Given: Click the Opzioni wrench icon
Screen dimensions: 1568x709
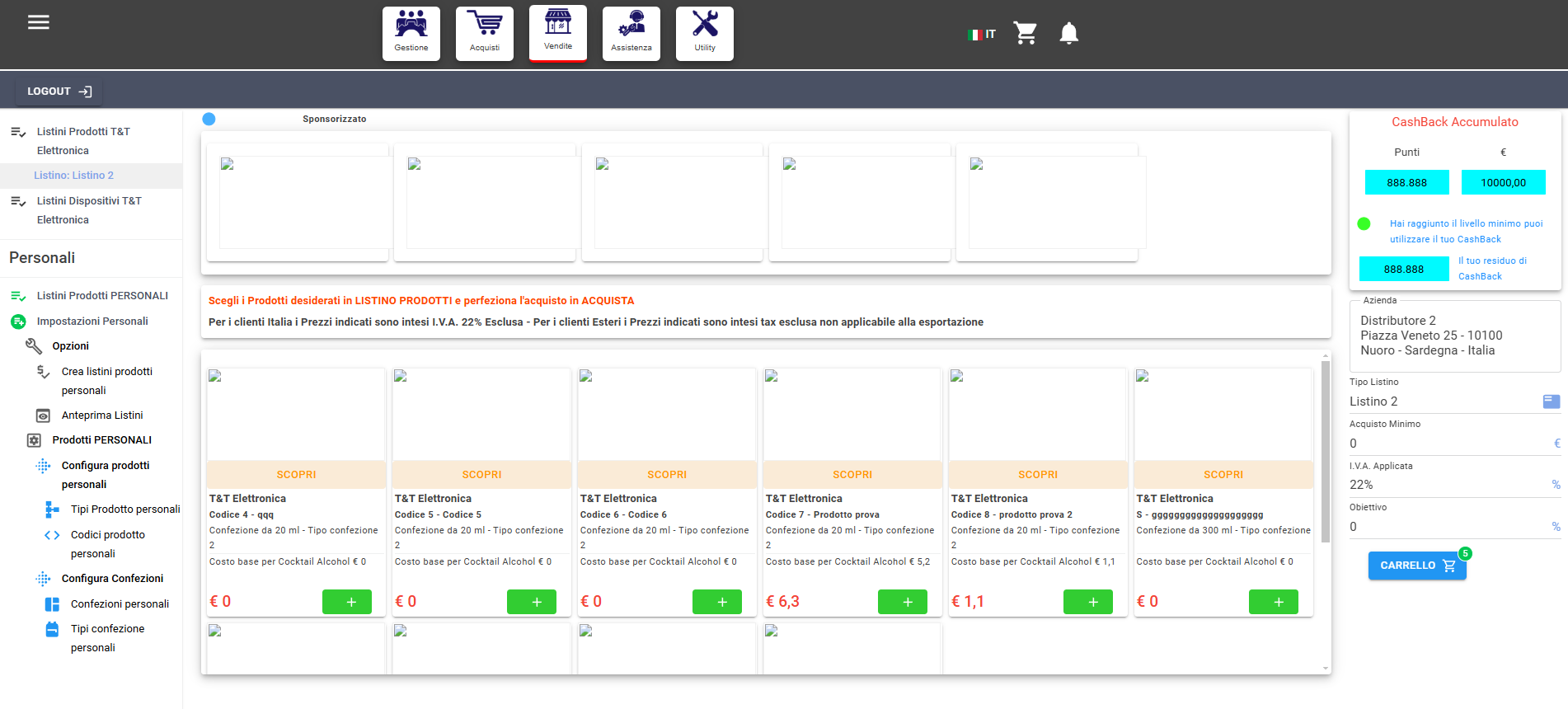Looking at the screenshot, I should pyautogui.click(x=34, y=346).
